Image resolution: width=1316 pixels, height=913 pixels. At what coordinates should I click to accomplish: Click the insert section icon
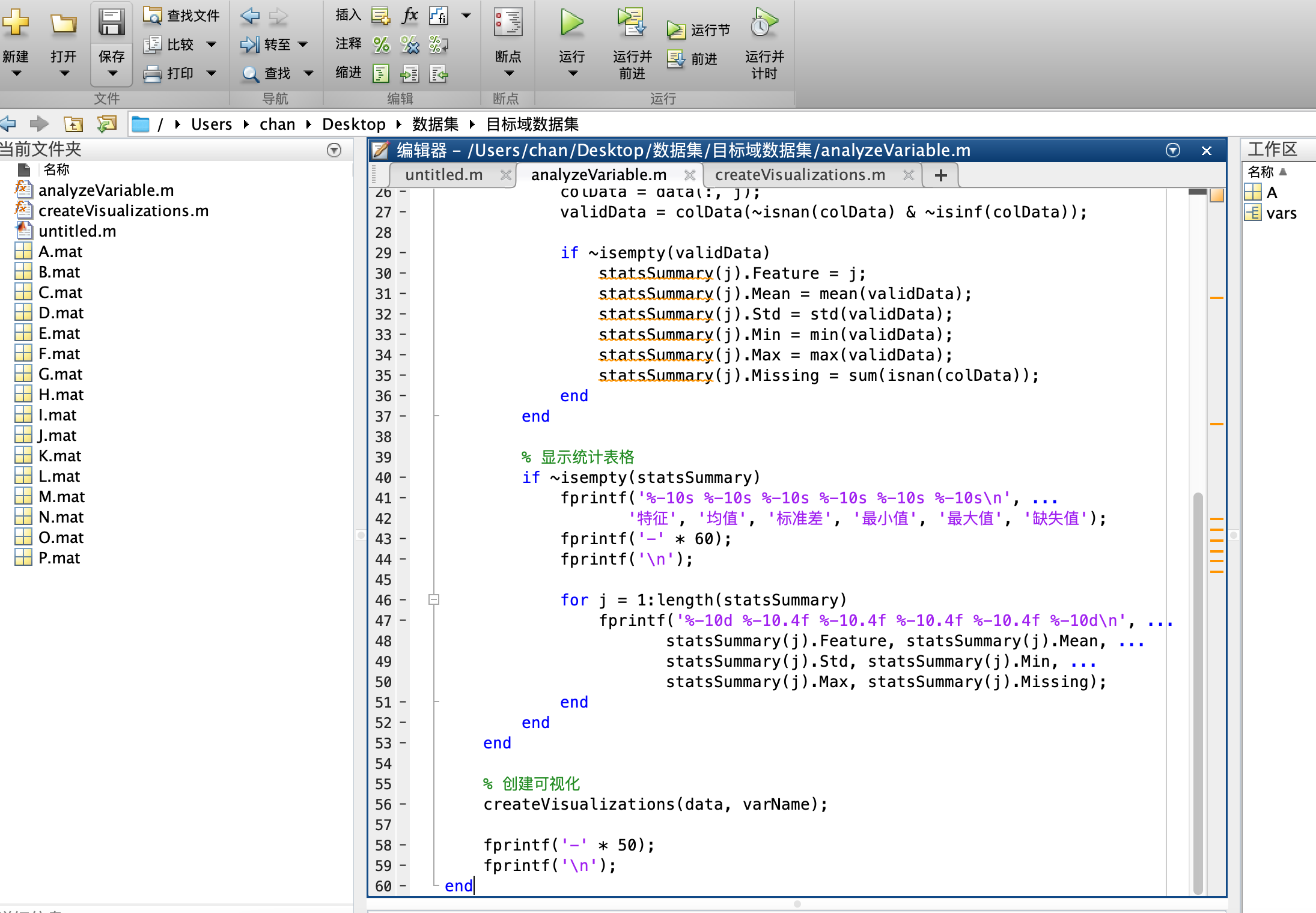(x=380, y=16)
